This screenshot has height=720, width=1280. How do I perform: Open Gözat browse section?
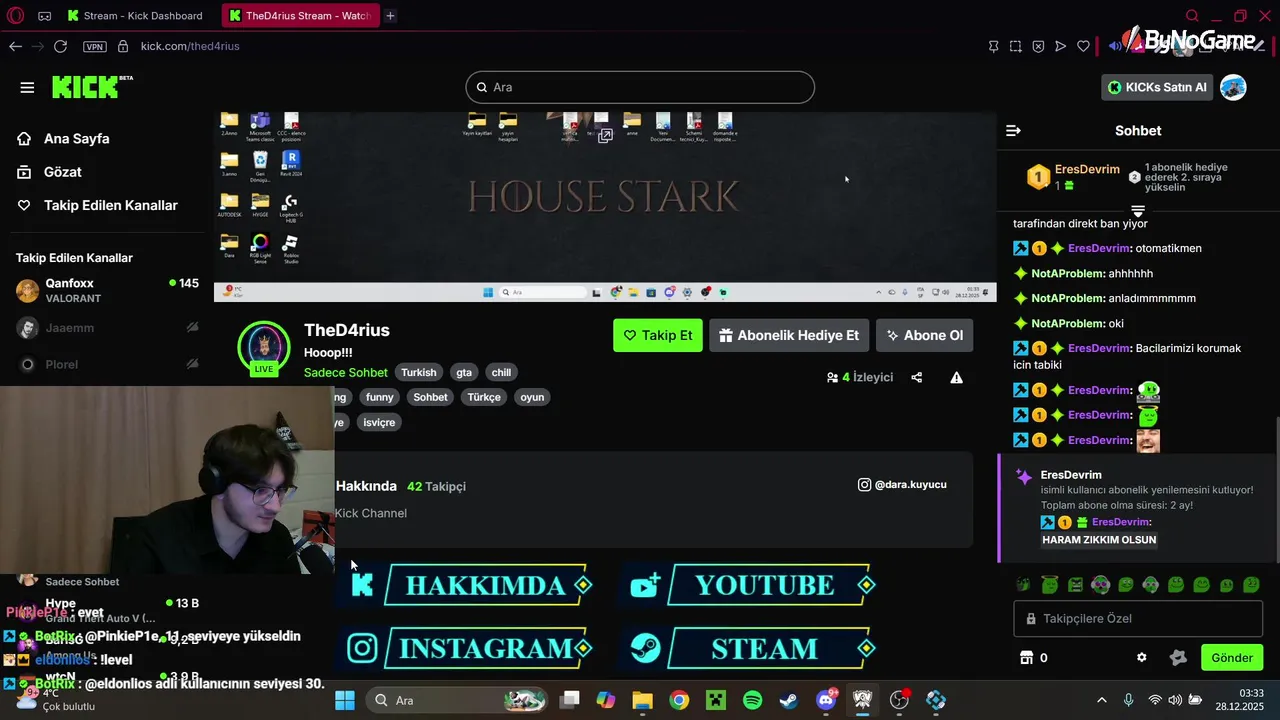[x=62, y=172]
